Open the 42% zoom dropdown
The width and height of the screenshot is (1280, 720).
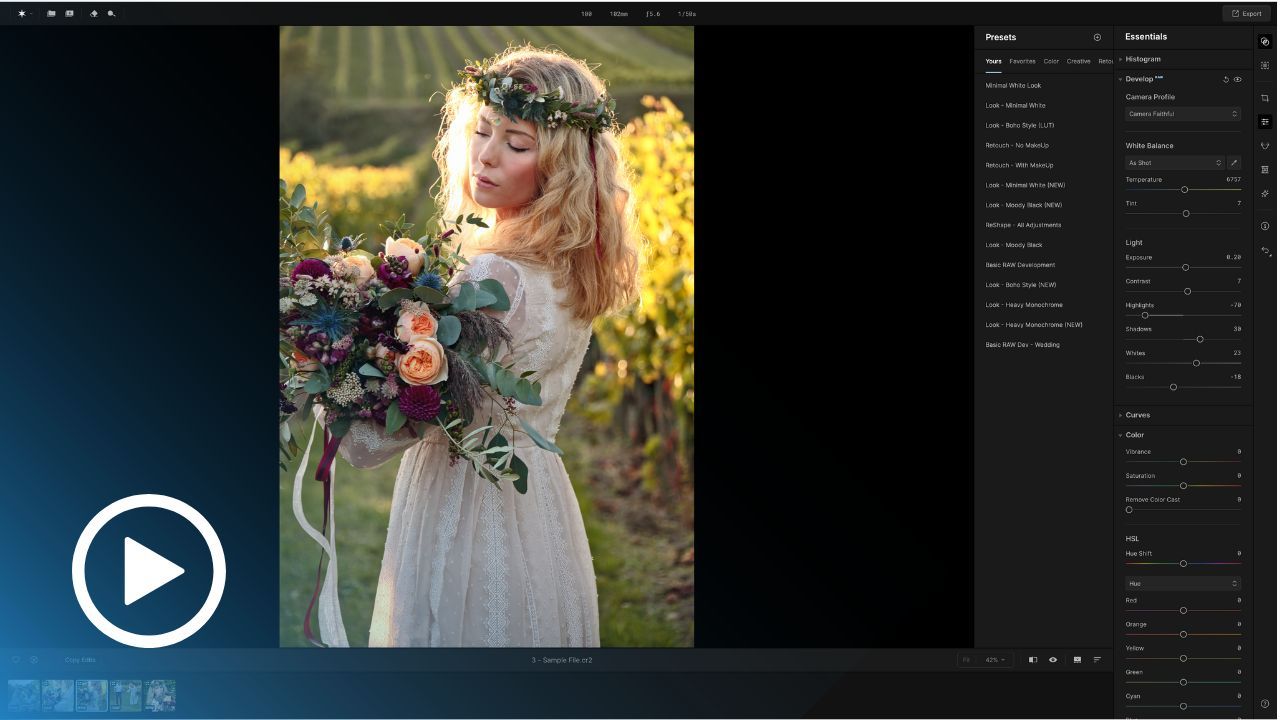click(995, 660)
